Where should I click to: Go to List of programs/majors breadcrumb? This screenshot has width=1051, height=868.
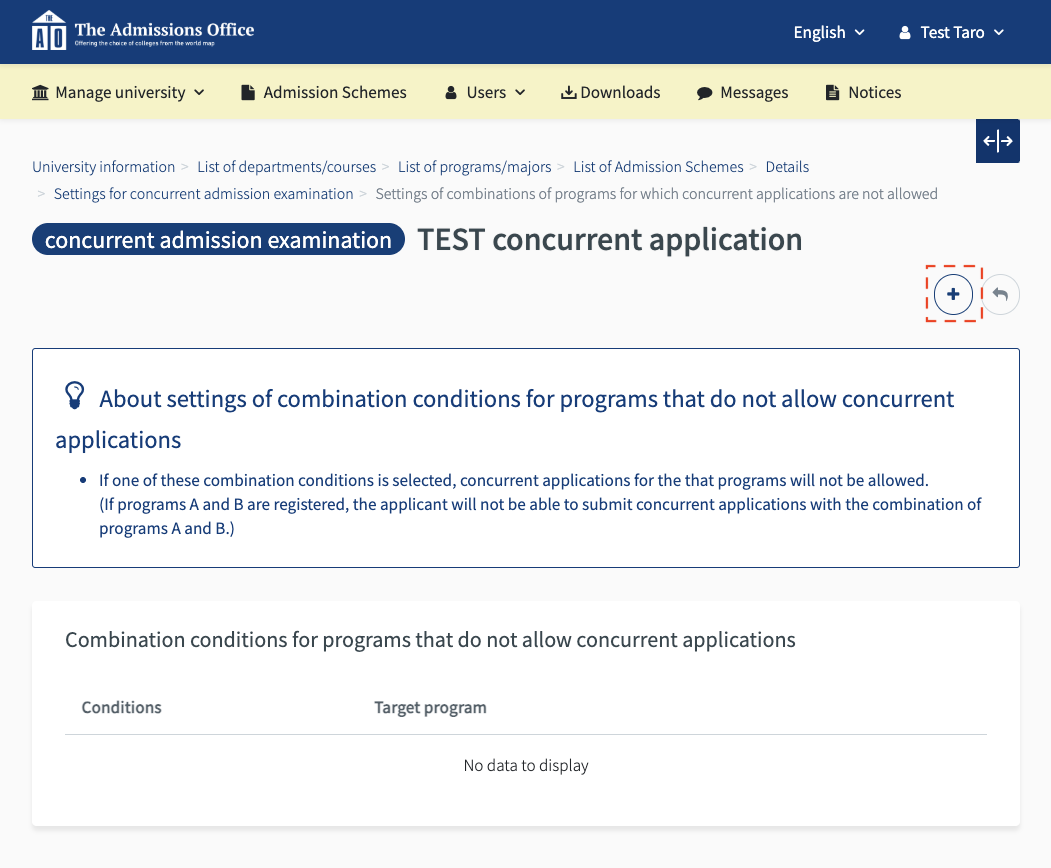click(475, 167)
